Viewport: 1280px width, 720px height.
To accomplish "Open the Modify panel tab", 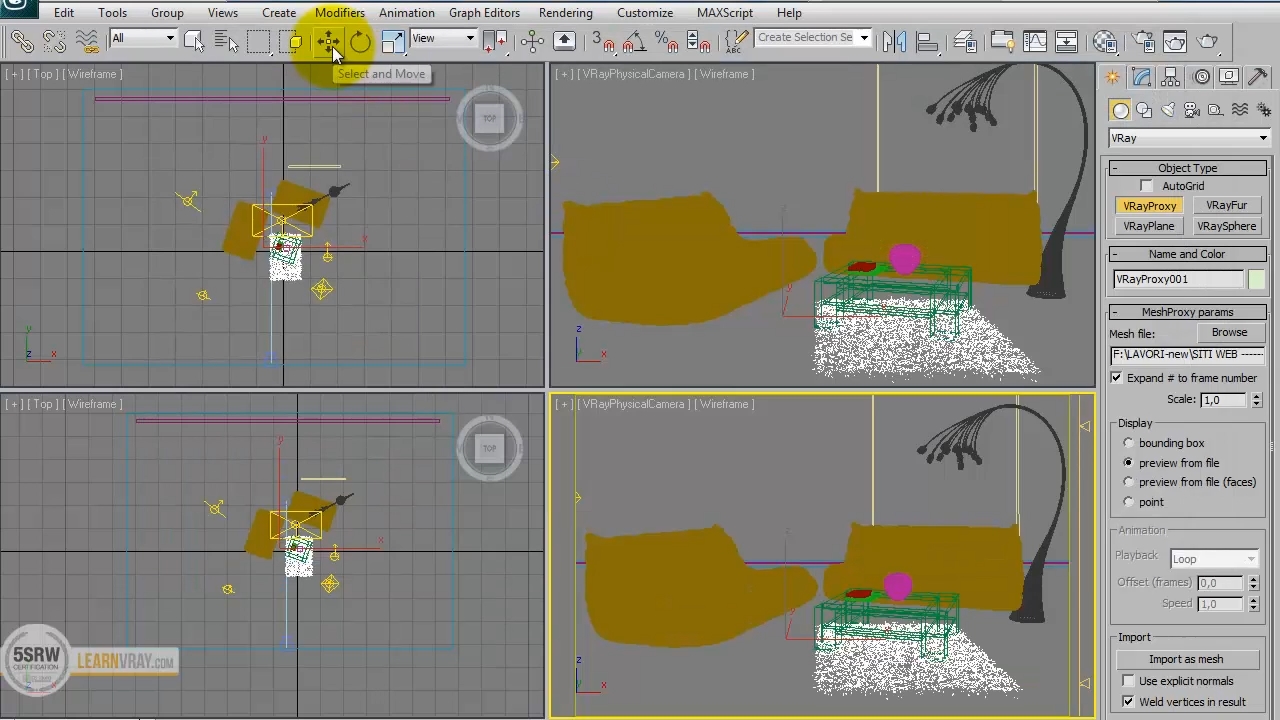I will pyautogui.click(x=1141, y=77).
